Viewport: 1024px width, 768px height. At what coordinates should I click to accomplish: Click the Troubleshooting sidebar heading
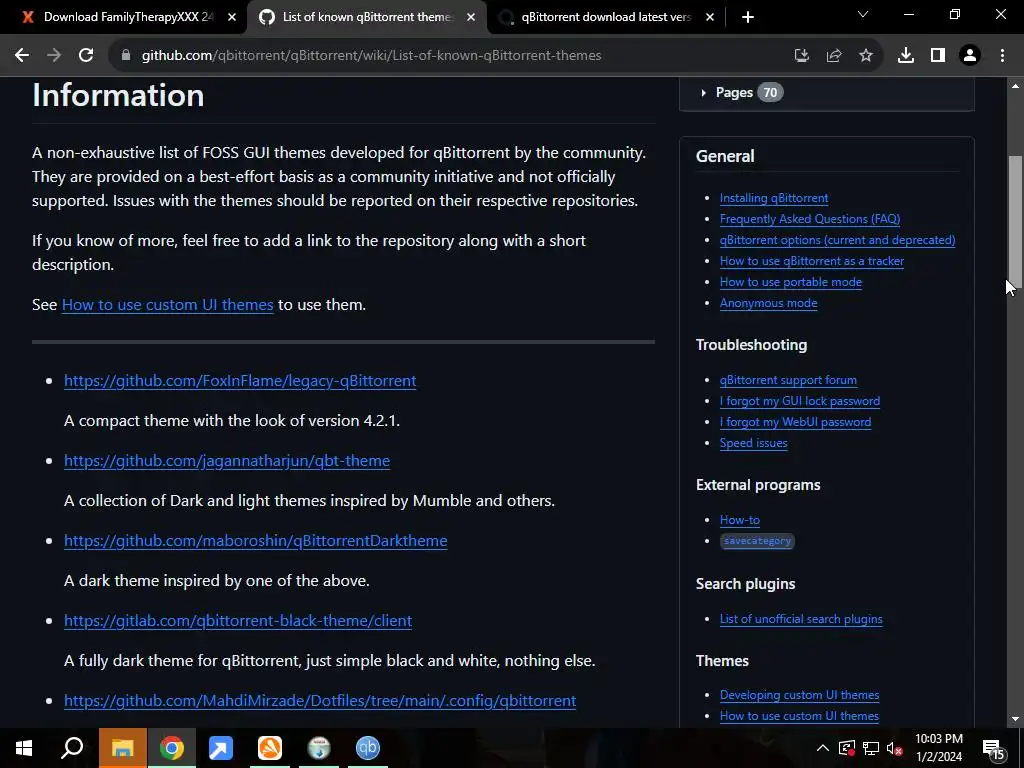coord(752,345)
